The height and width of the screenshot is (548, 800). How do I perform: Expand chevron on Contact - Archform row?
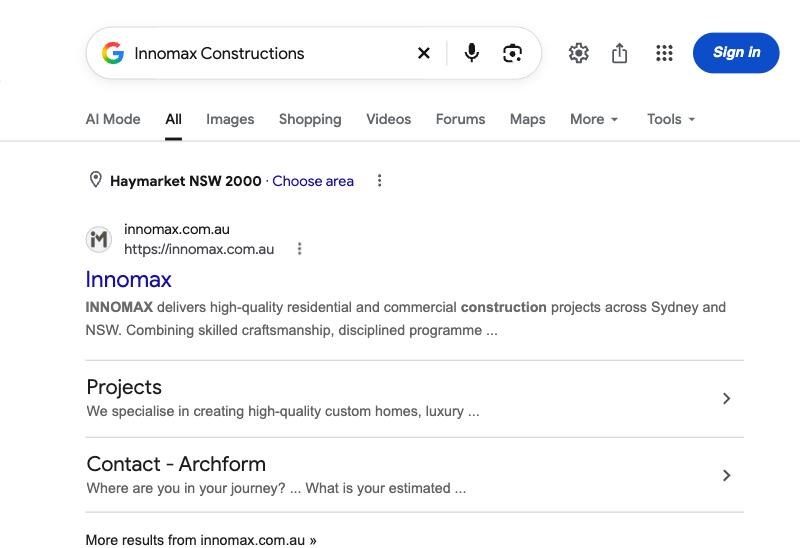727,476
